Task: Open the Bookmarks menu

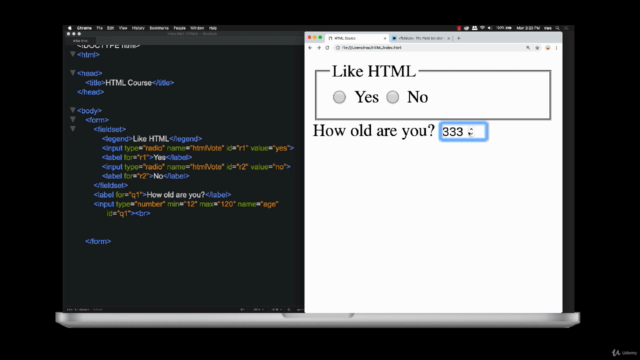Action: pos(159,28)
